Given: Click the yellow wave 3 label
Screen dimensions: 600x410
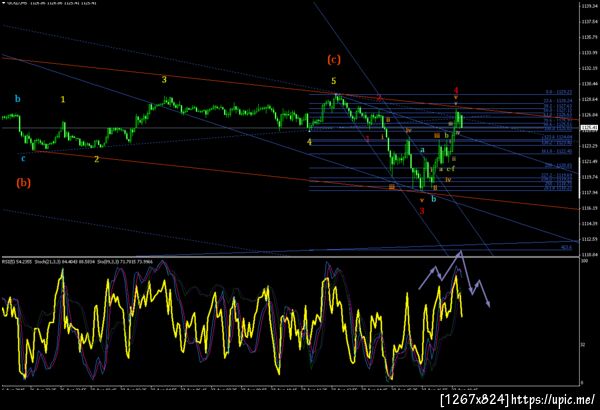Looking at the screenshot, I should click(164, 80).
